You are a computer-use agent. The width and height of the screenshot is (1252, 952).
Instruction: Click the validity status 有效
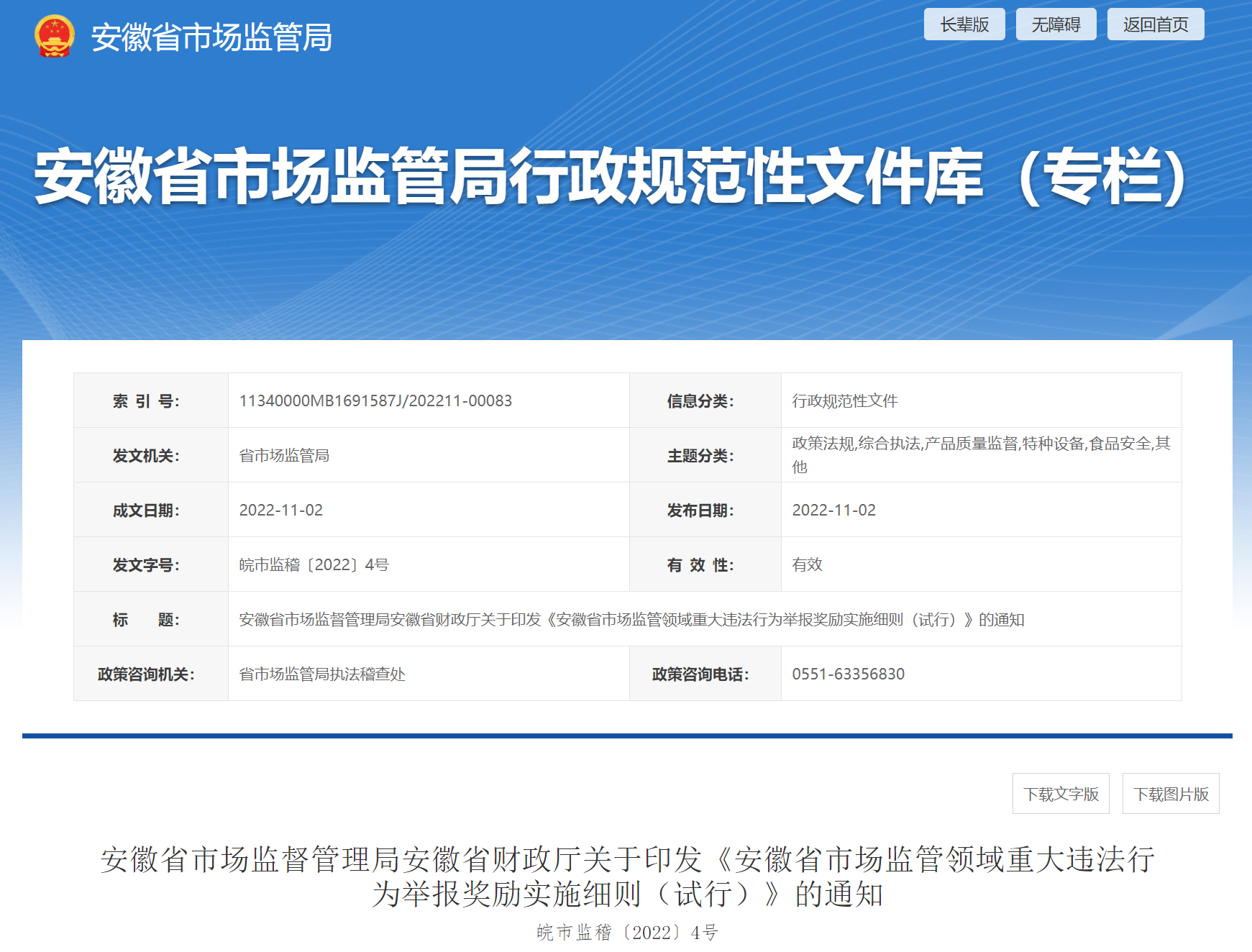coord(807,564)
